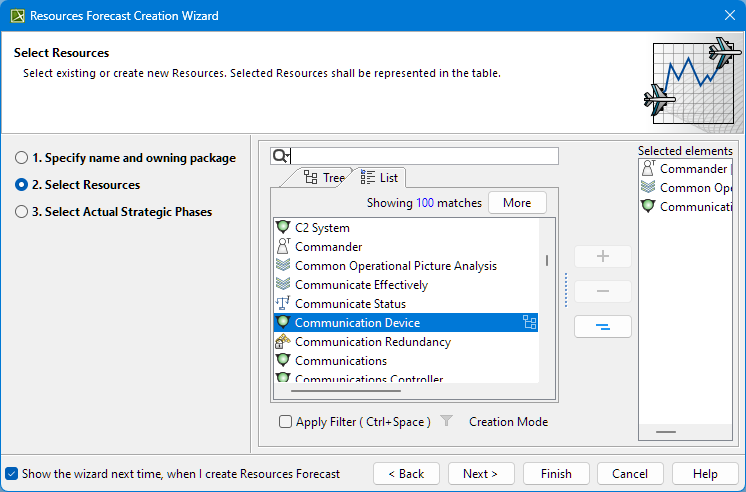Click the Next > button

(x=481, y=474)
